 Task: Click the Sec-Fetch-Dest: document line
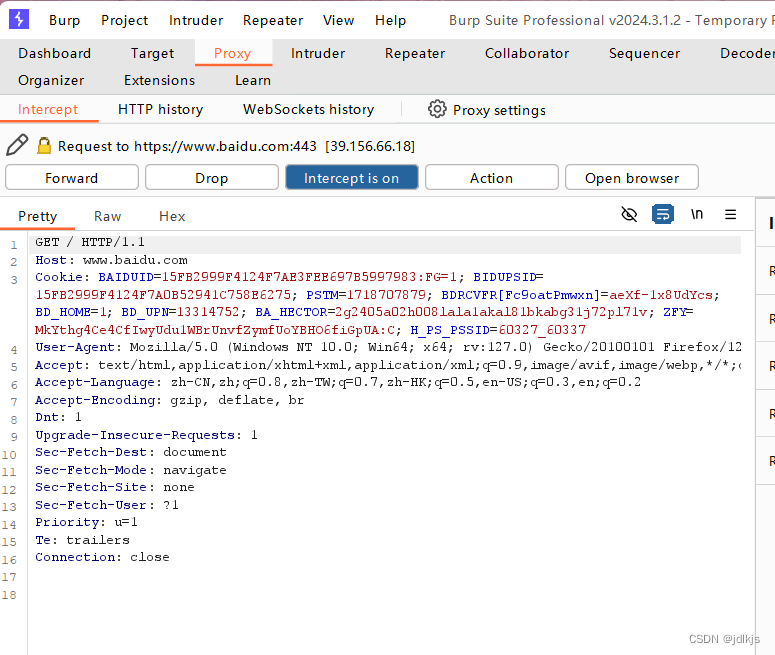click(130, 452)
